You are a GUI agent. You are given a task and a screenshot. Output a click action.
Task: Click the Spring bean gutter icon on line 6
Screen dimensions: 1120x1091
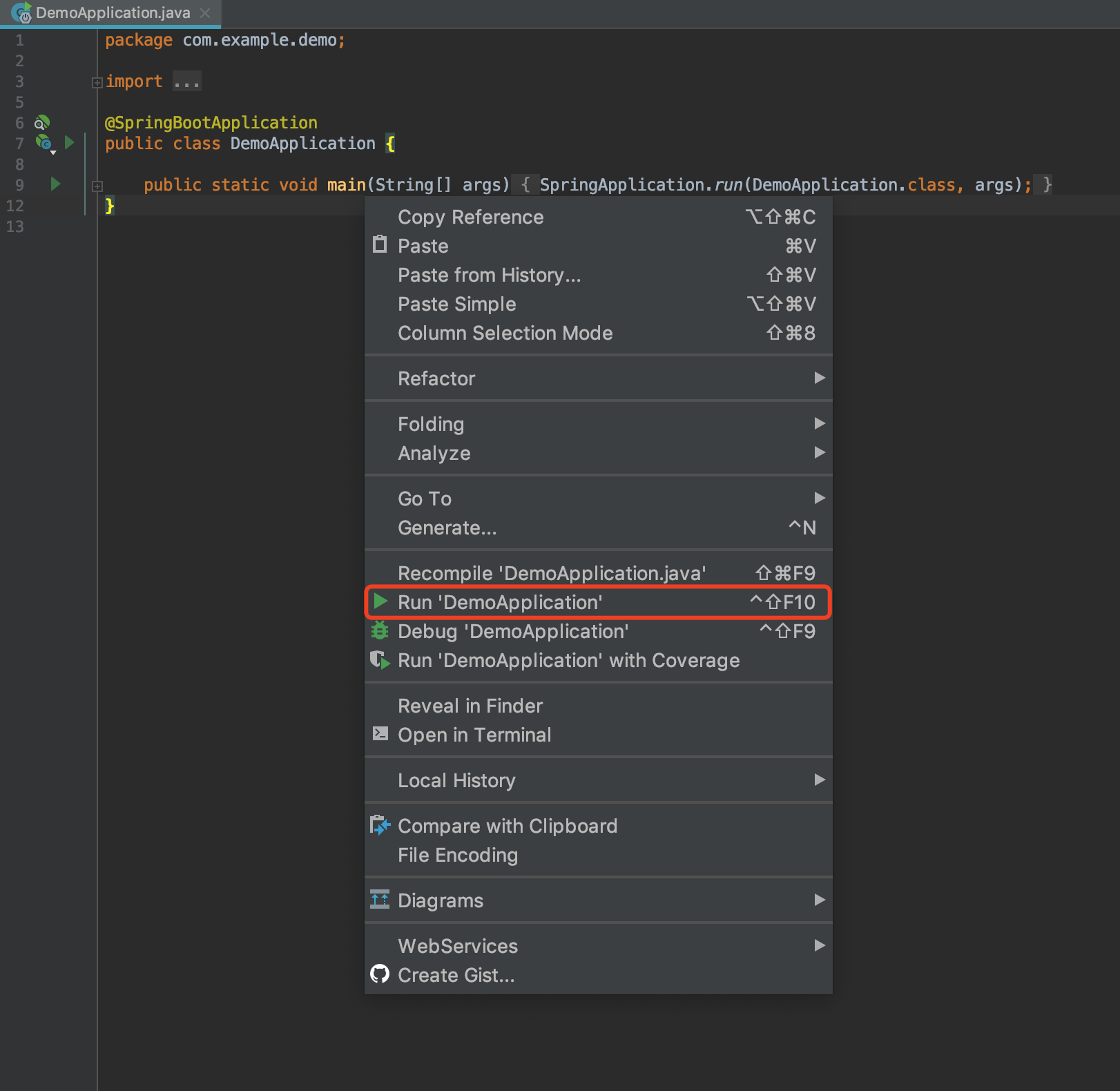pos(42,123)
